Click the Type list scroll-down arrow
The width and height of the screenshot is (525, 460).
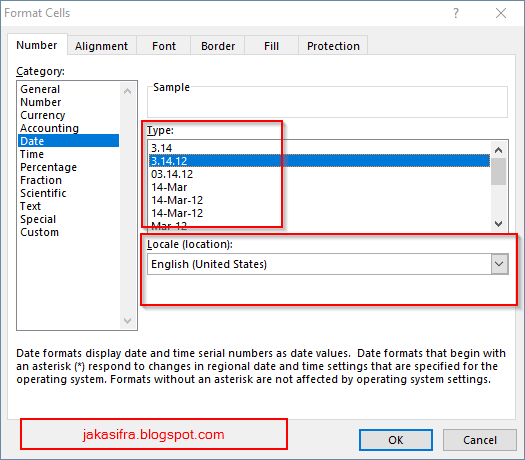[499, 223]
